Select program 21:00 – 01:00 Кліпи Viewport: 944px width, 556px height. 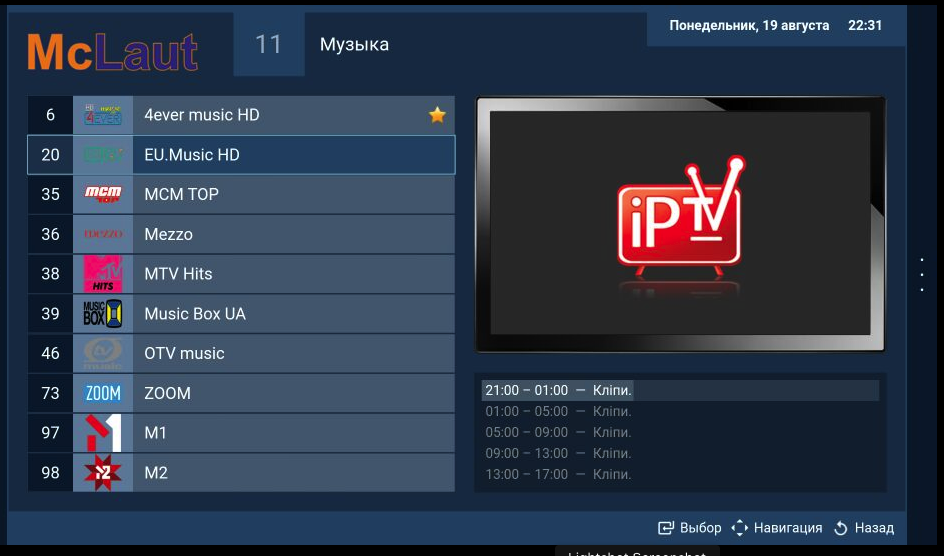680,390
